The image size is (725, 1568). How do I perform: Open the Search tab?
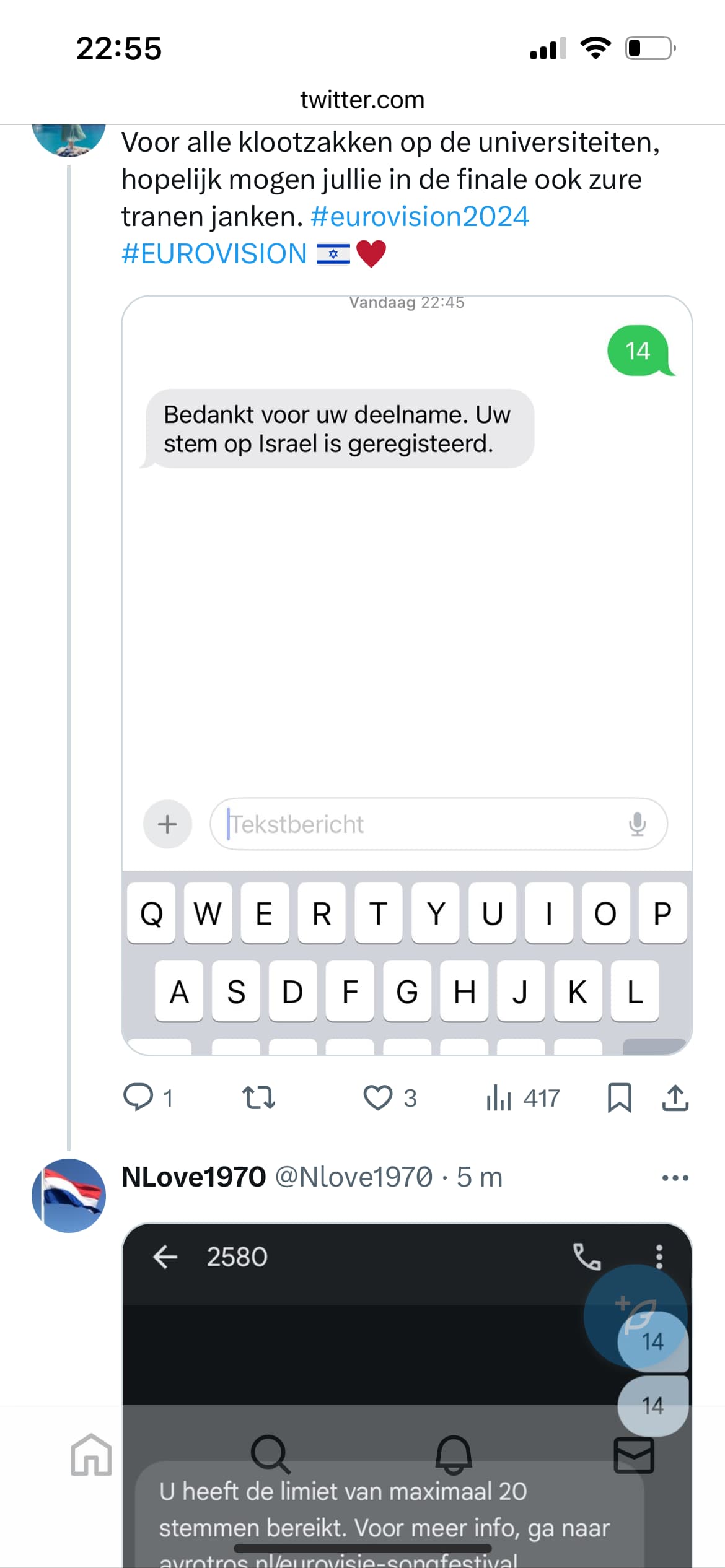tap(270, 1454)
